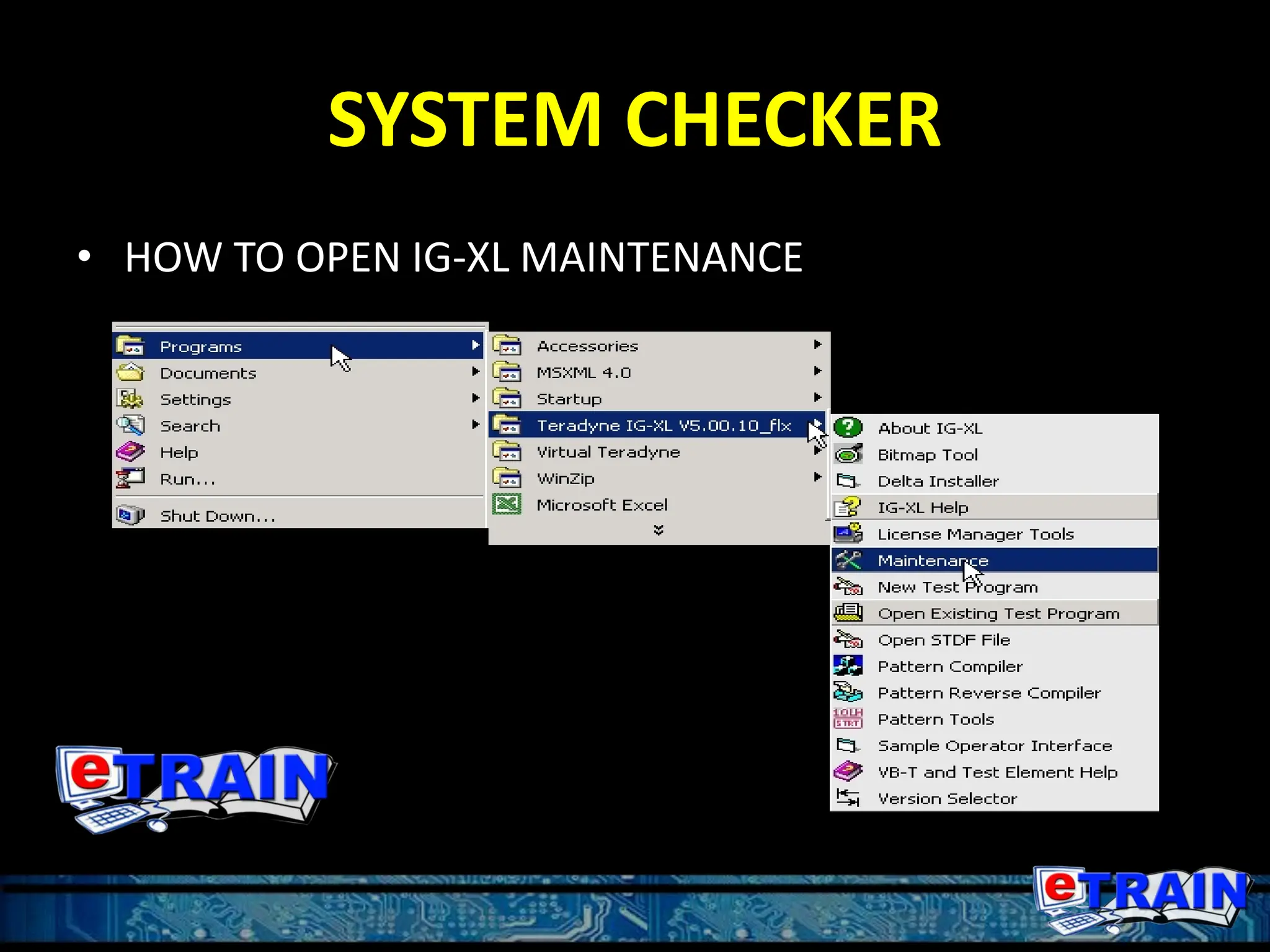Select the Delta Installer entry

pos(994,481)
